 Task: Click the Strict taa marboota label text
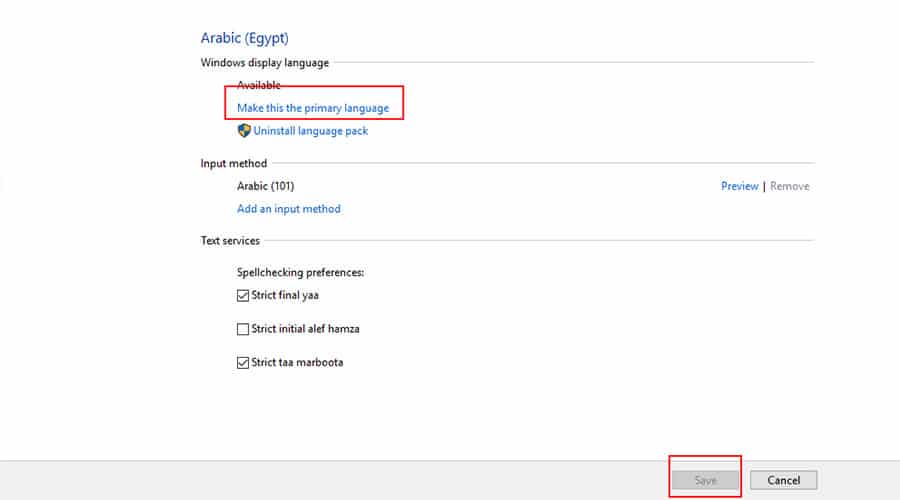click(297, 362)
